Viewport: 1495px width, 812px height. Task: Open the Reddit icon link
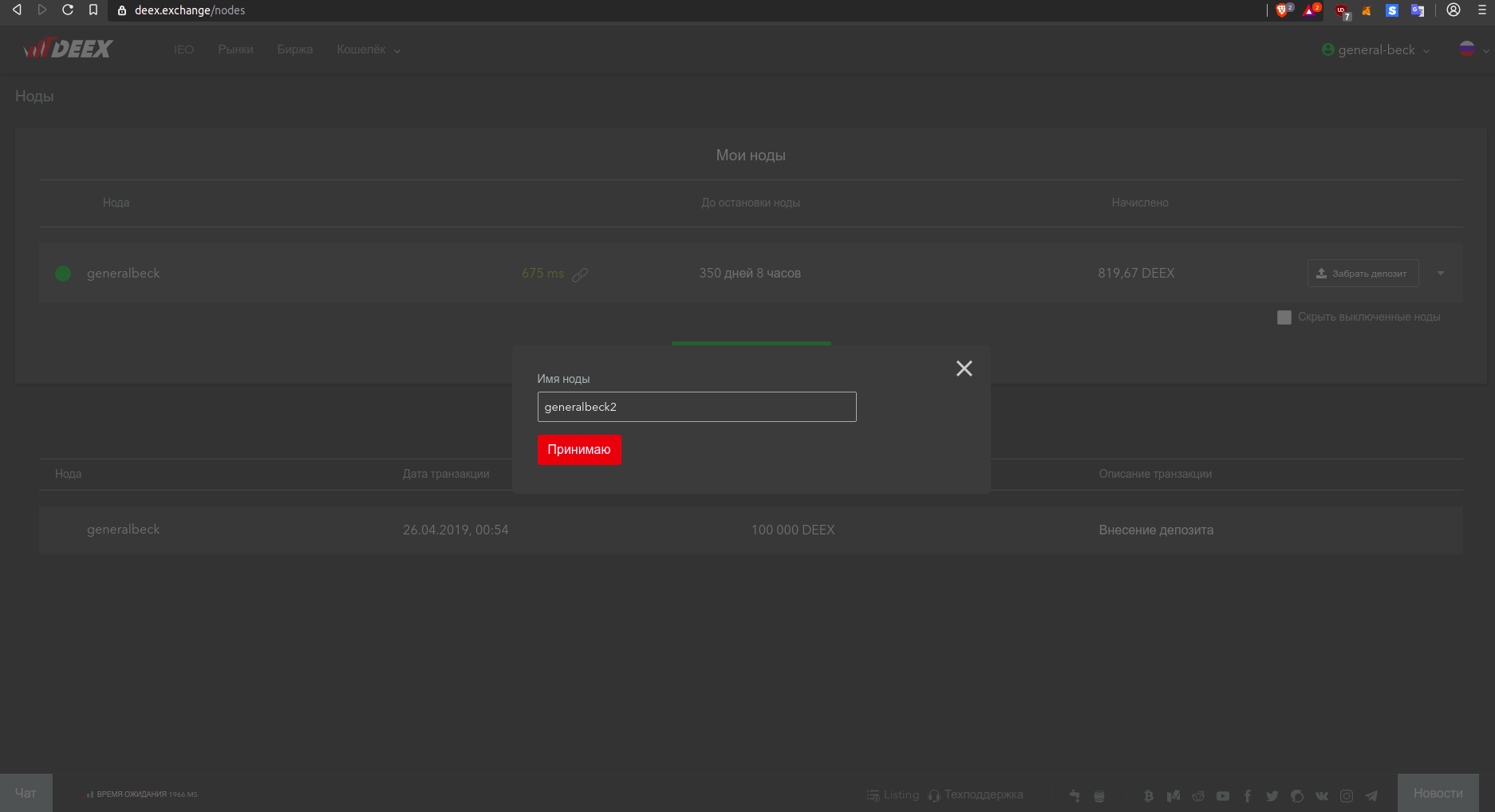tap(1198, 796)
